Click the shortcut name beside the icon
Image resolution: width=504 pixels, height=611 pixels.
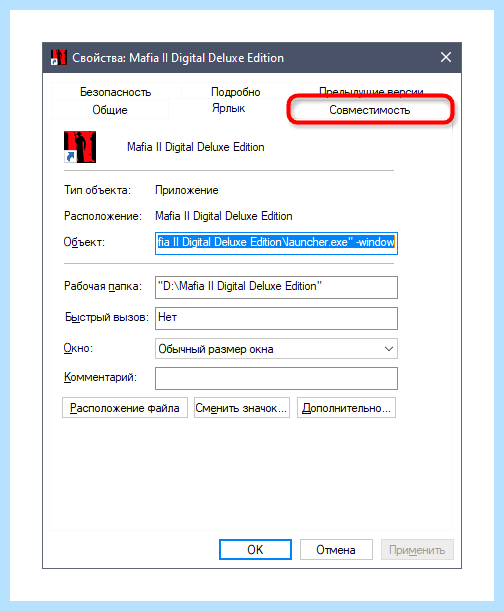tap(196, 147)
